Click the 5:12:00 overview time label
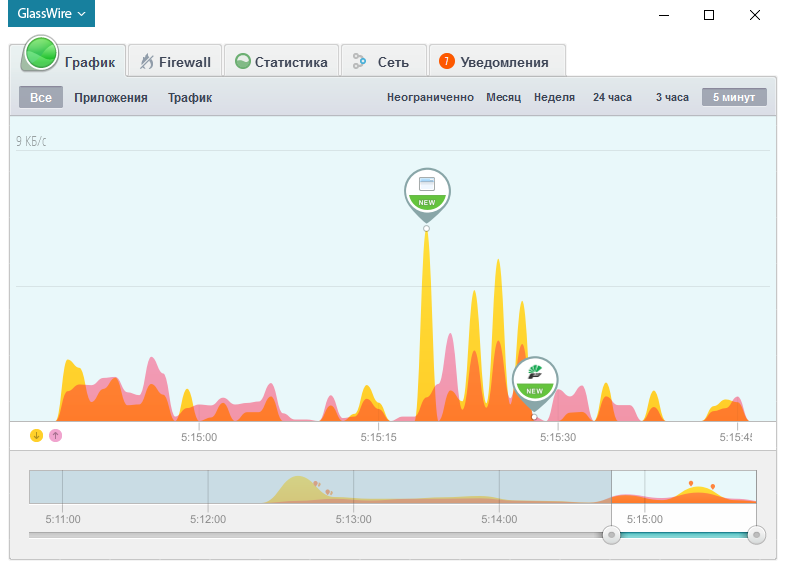Viewport: 786px width, 569px height. tap(208, 519)
